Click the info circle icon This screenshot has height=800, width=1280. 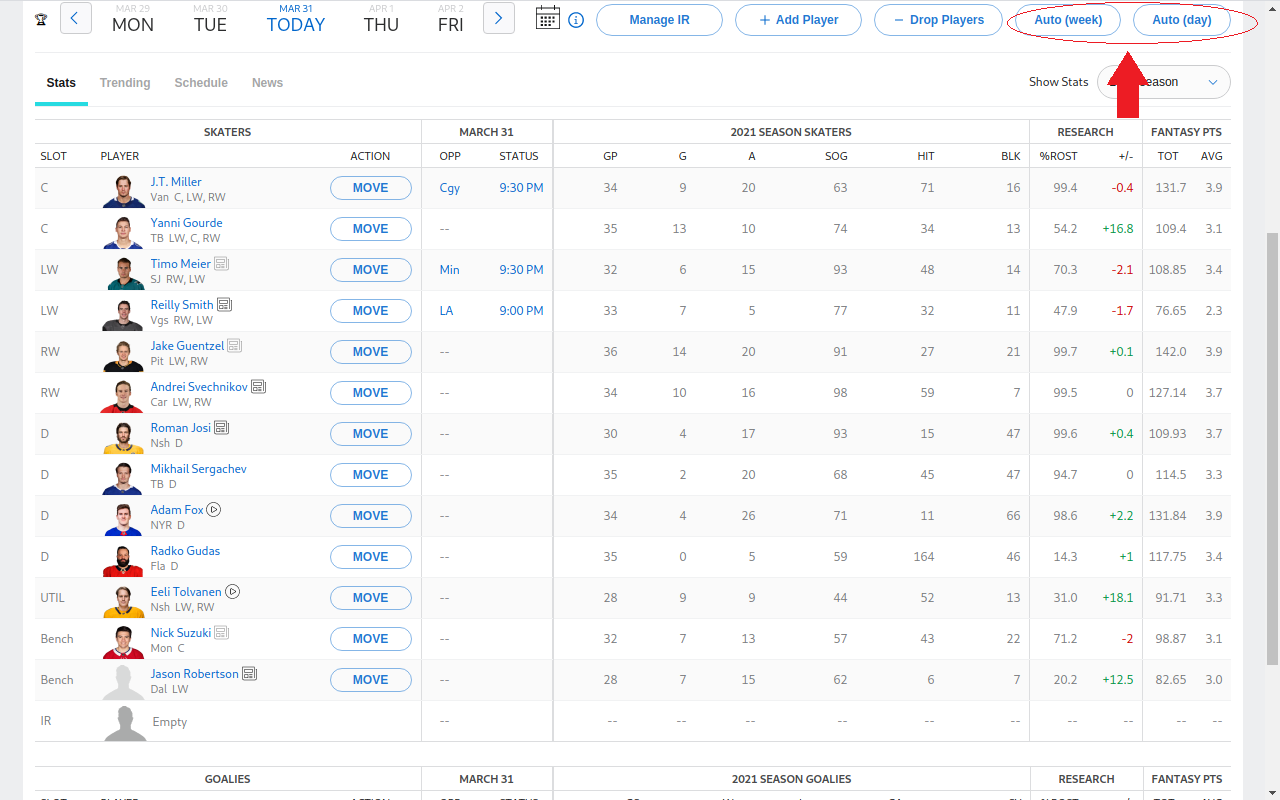click(576, 19)
